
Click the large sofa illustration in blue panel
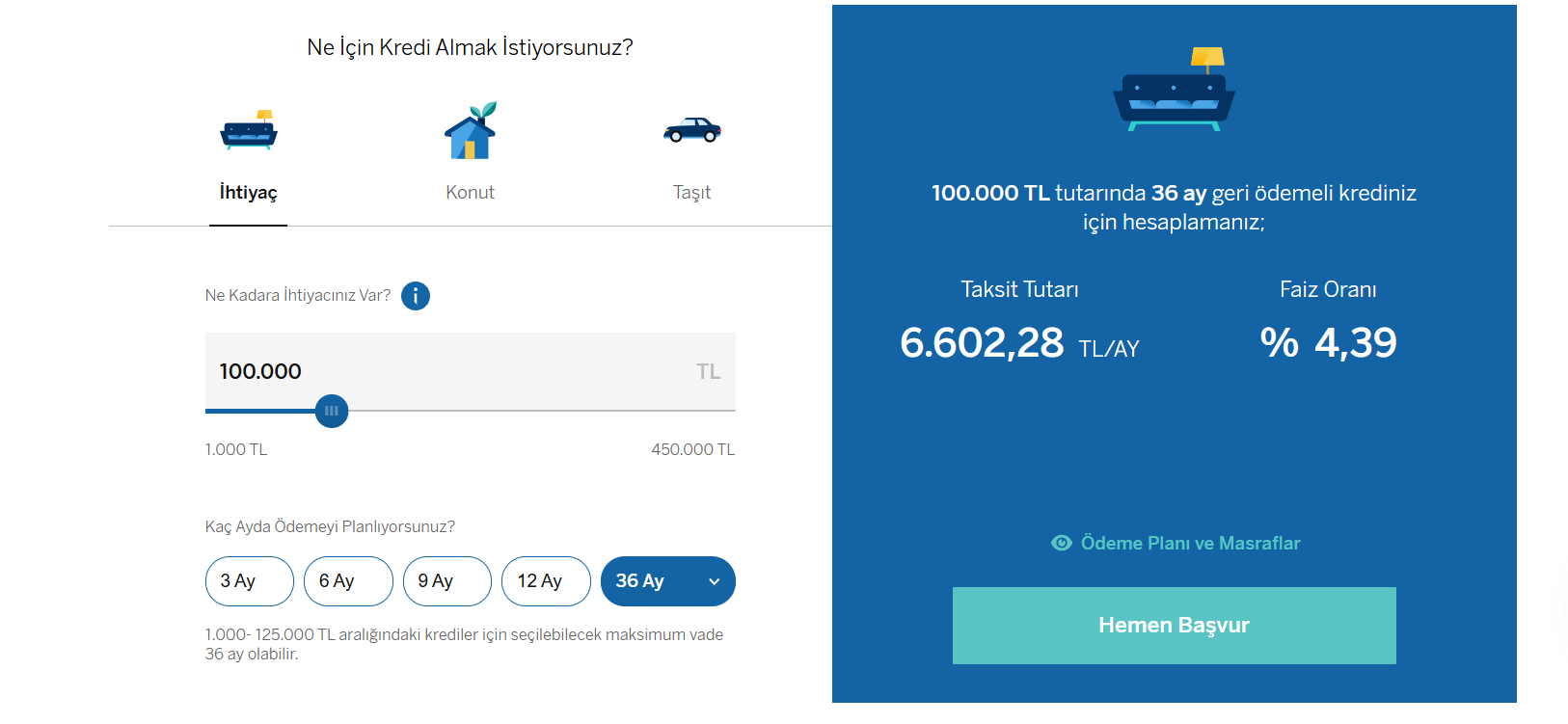[1174, 90]
